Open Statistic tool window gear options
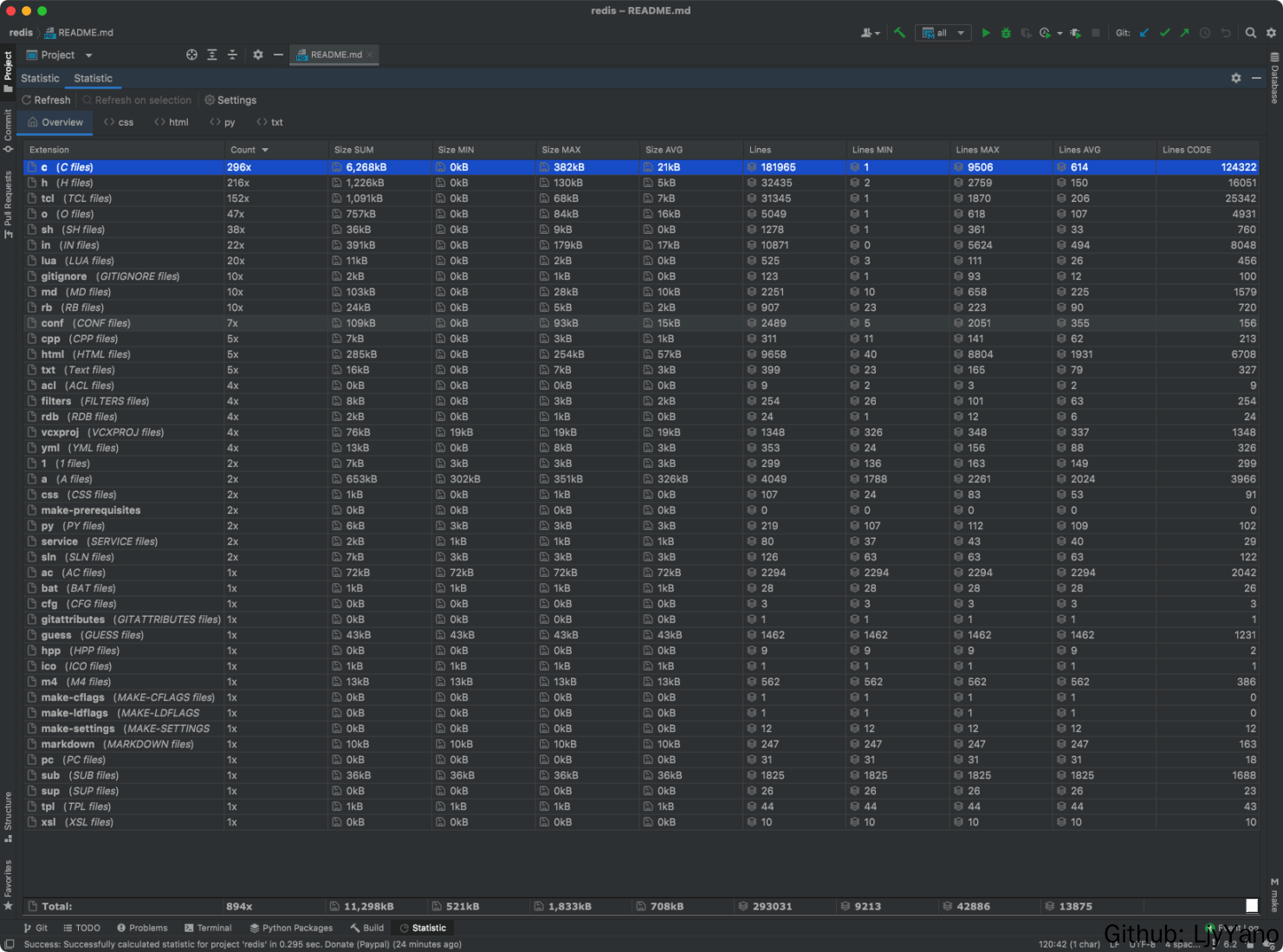The width and height of the screenshot is (1283, 952). pyautogui.click(x=1236, y=78)
